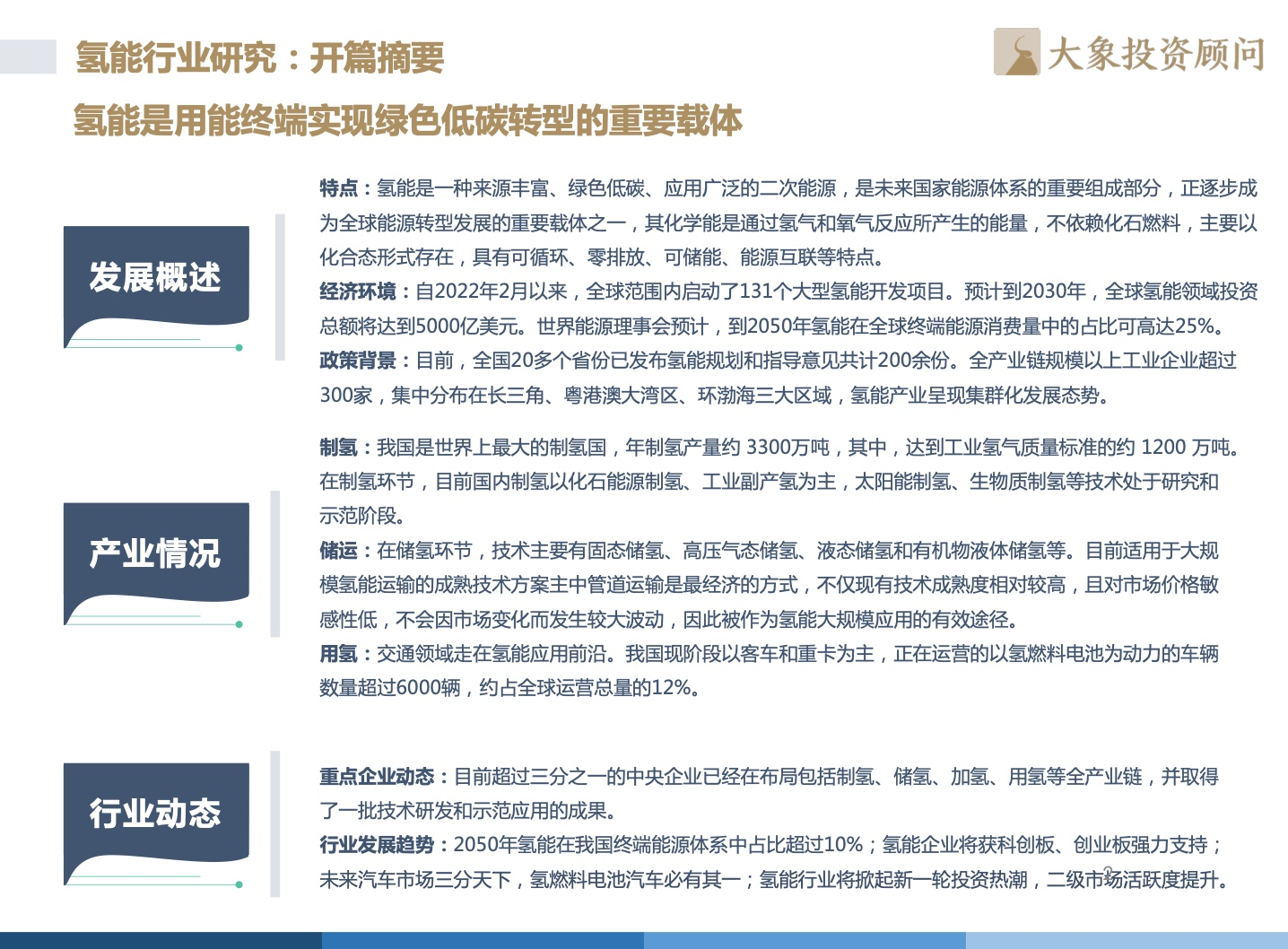Viewport: 1288px width, 949px height.
Task: Click the bold label 储运
Action: [x=339, y=551]
